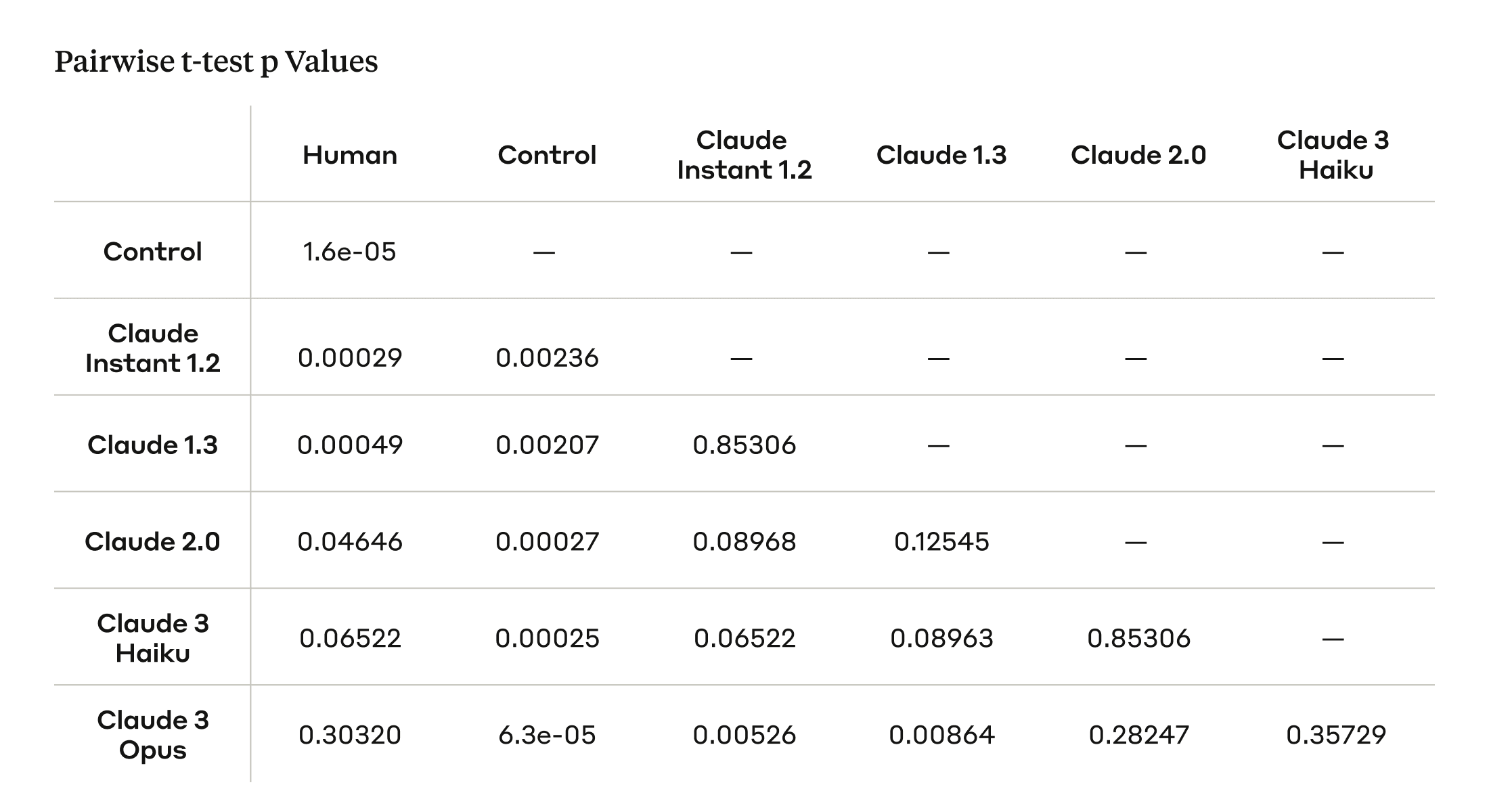
Task: Select the 0.30320 Human versus Opus cell
Action: tap(350, 735)
